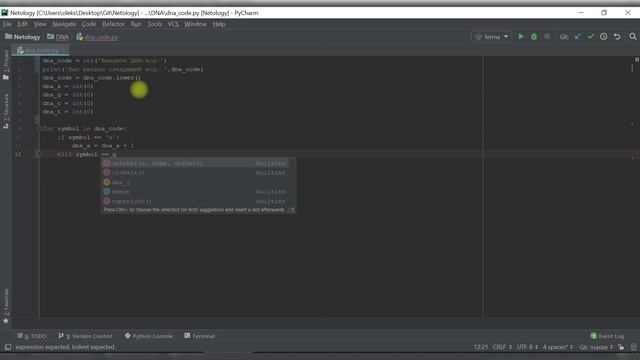Screen dimensions: 640x360
Task: Select globals() suggestion in autocomplete popup
Action: click(x=195, y=173)
